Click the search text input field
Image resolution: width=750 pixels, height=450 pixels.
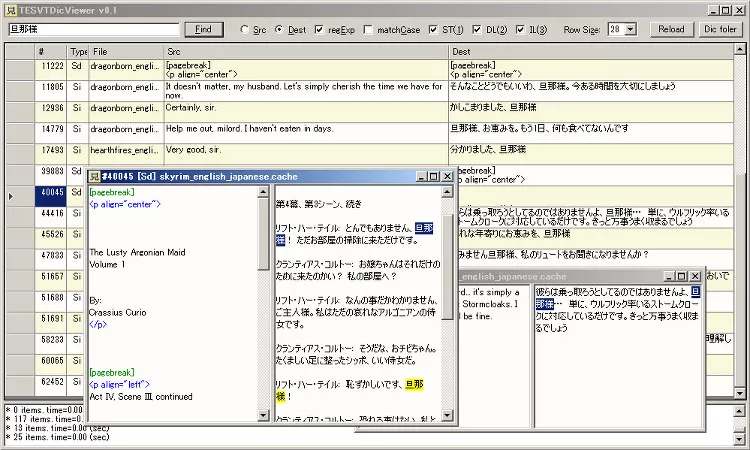coord(94,29)
